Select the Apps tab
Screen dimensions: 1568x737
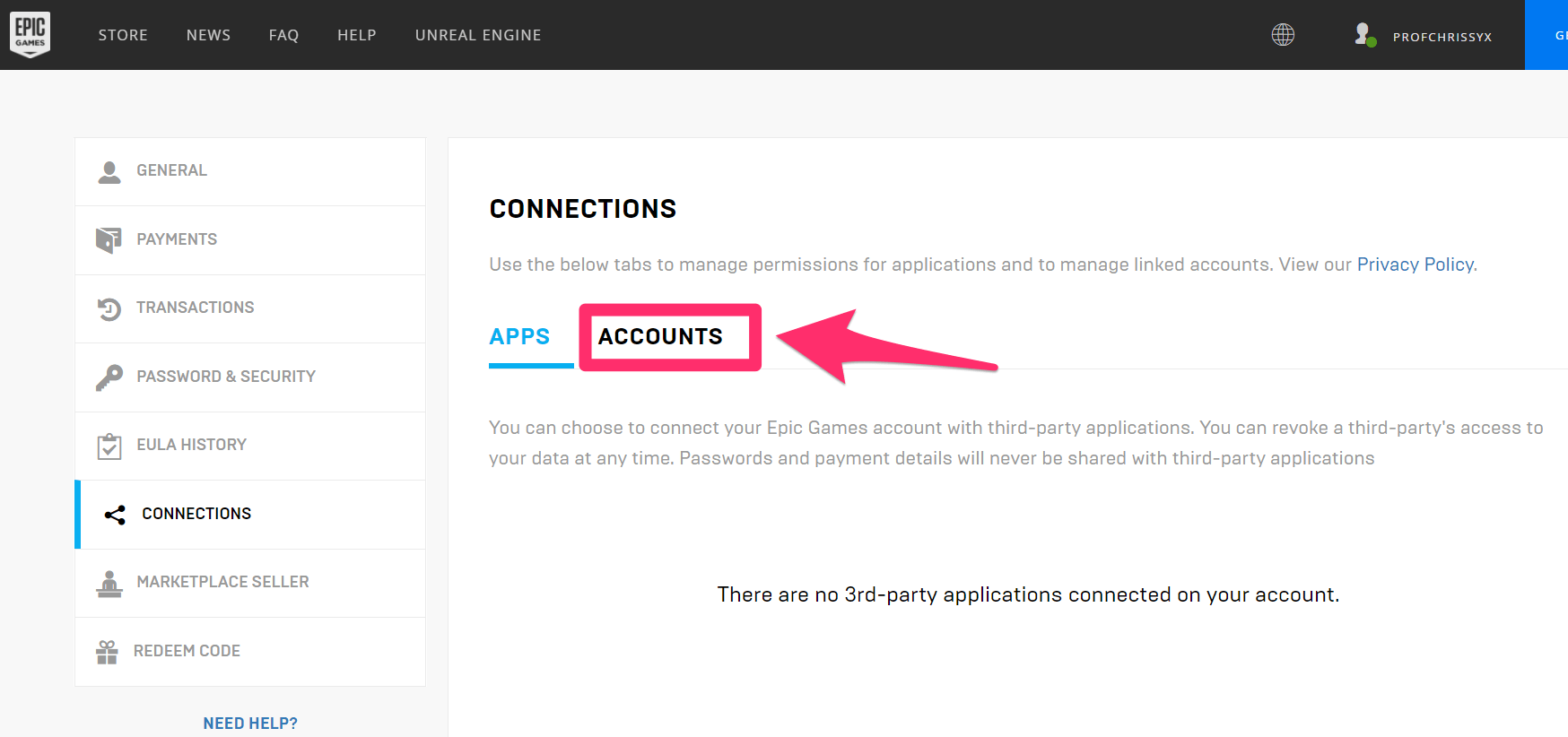tap(519, 336)
